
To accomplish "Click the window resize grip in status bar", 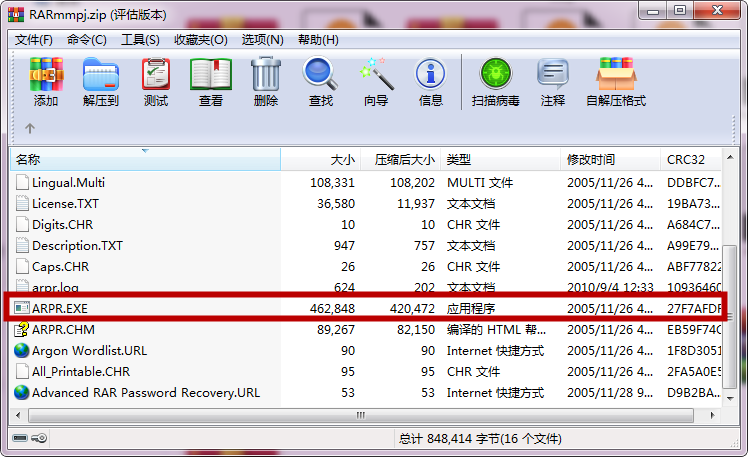I will (735, 443).
